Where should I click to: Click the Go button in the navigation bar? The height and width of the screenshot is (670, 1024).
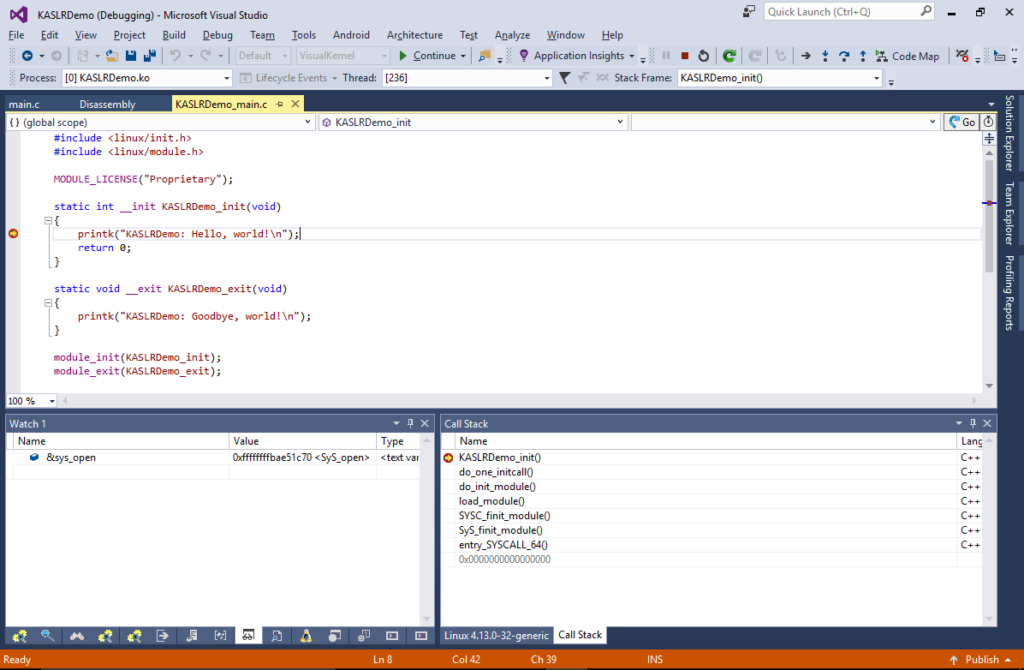pos(960,121)
